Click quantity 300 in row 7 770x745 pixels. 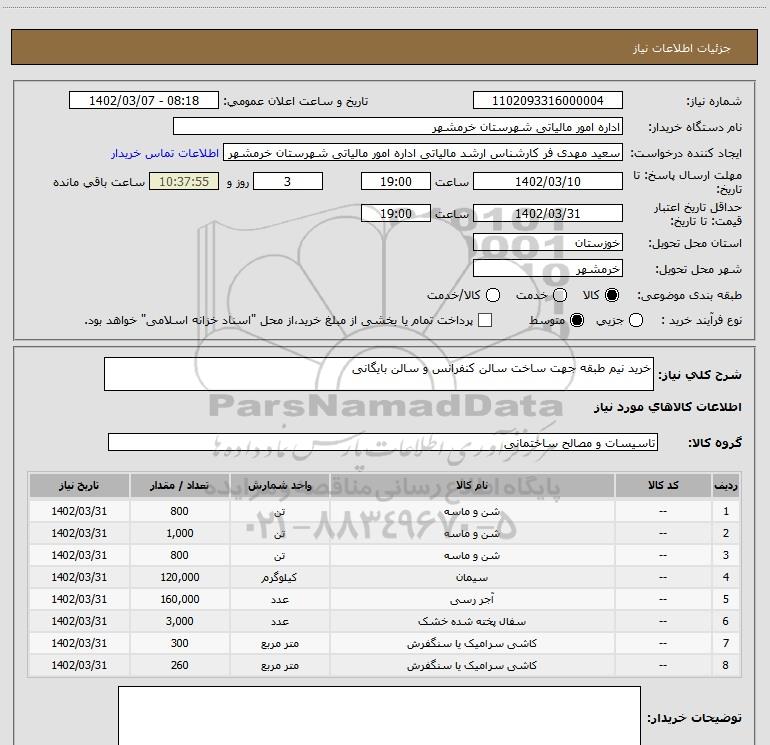coord(180,643)
